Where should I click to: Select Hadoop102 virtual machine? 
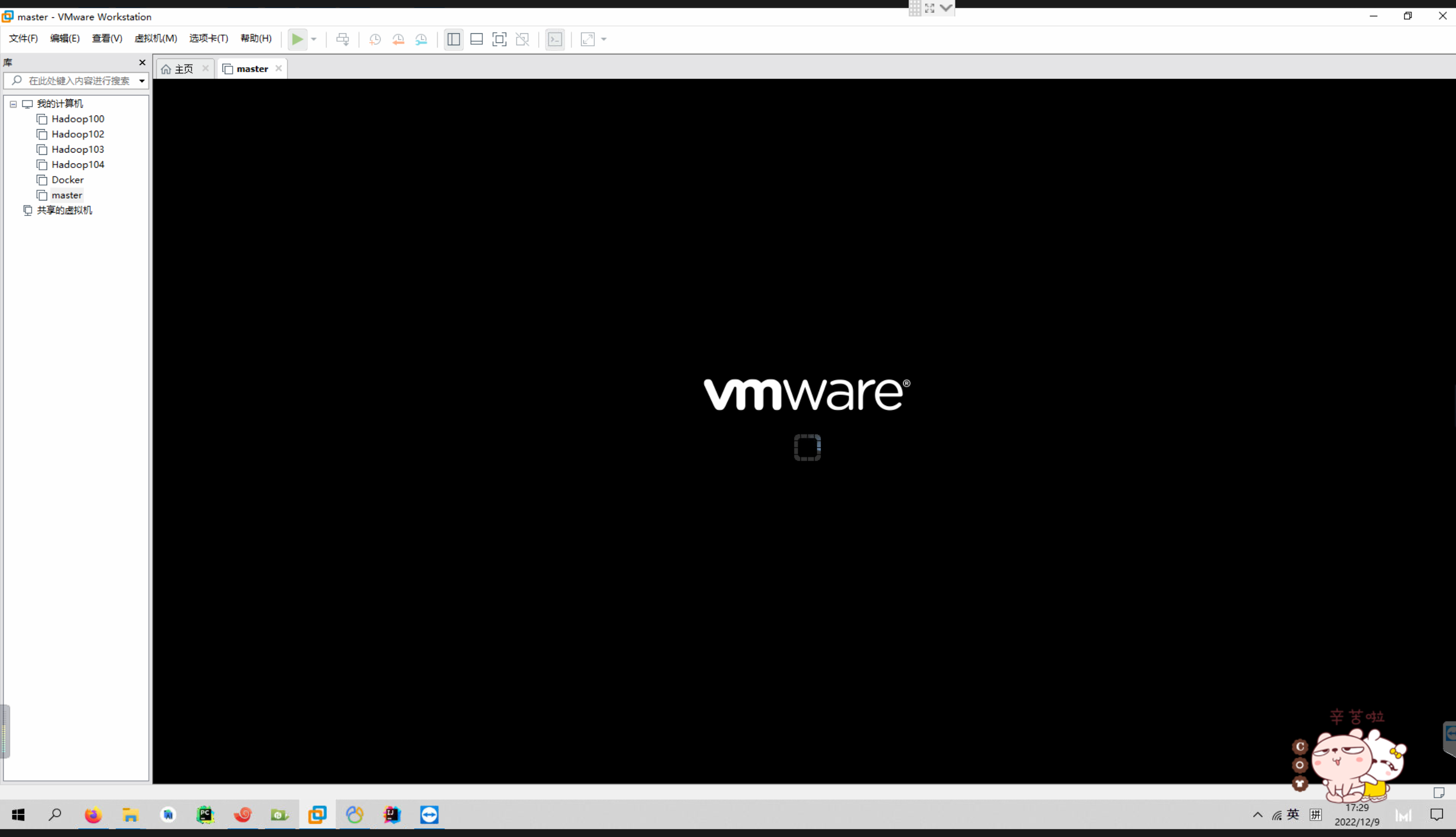tap(78, 135)
